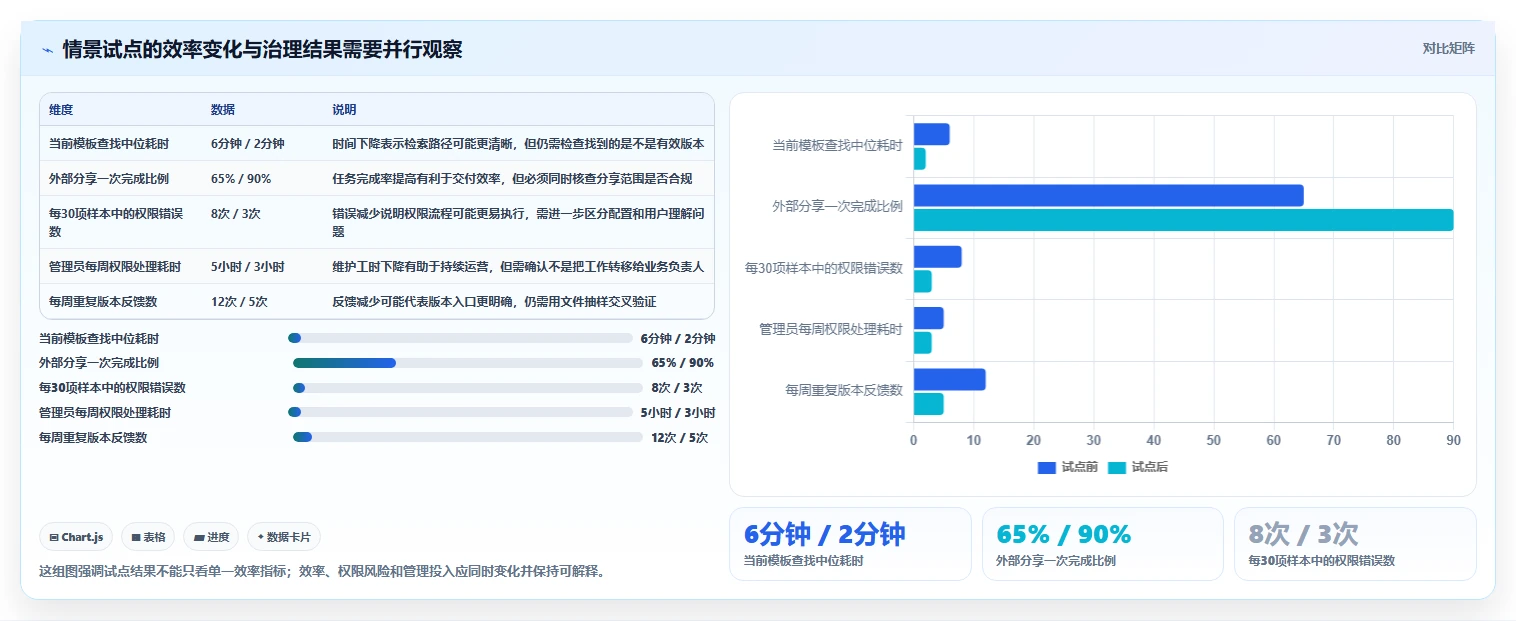Click the footer note starting 这组图强调试点结果

point(322,572)
